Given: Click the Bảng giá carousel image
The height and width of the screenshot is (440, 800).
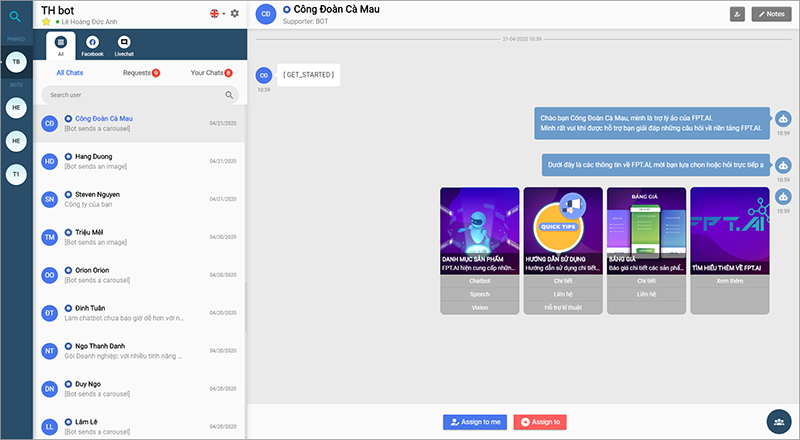Looking at the screenshot, I should [x=646, y=231].
